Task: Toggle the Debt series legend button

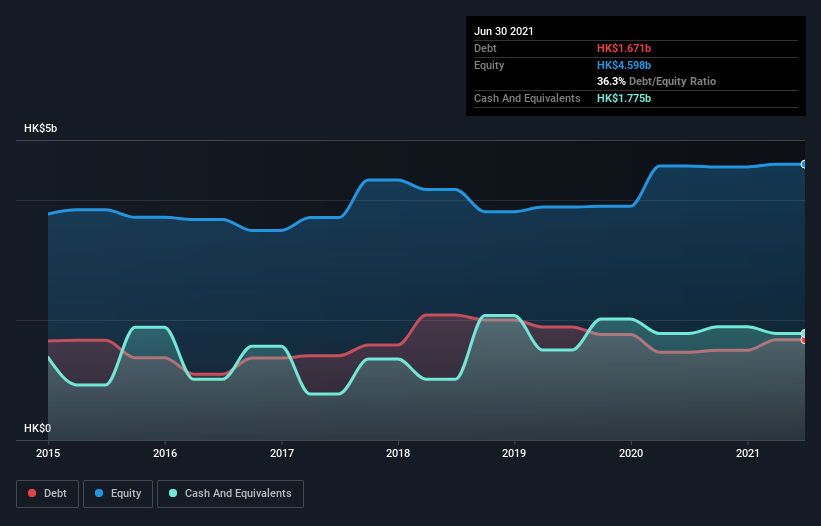Action: [48, 494]
